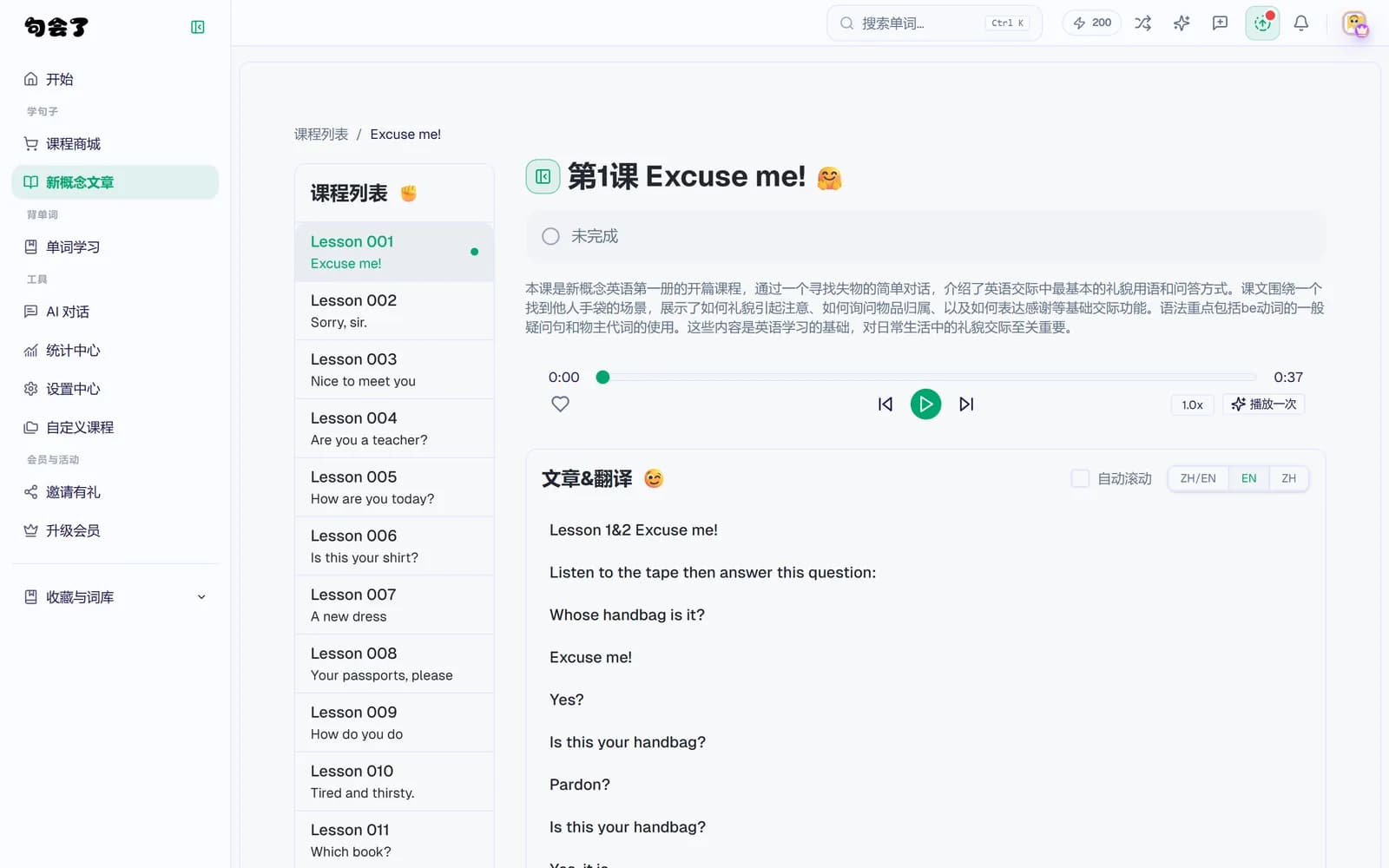This screenshot has height=868, width=1389.
Task: Switch to EN tab
Action: (1248, 478)
